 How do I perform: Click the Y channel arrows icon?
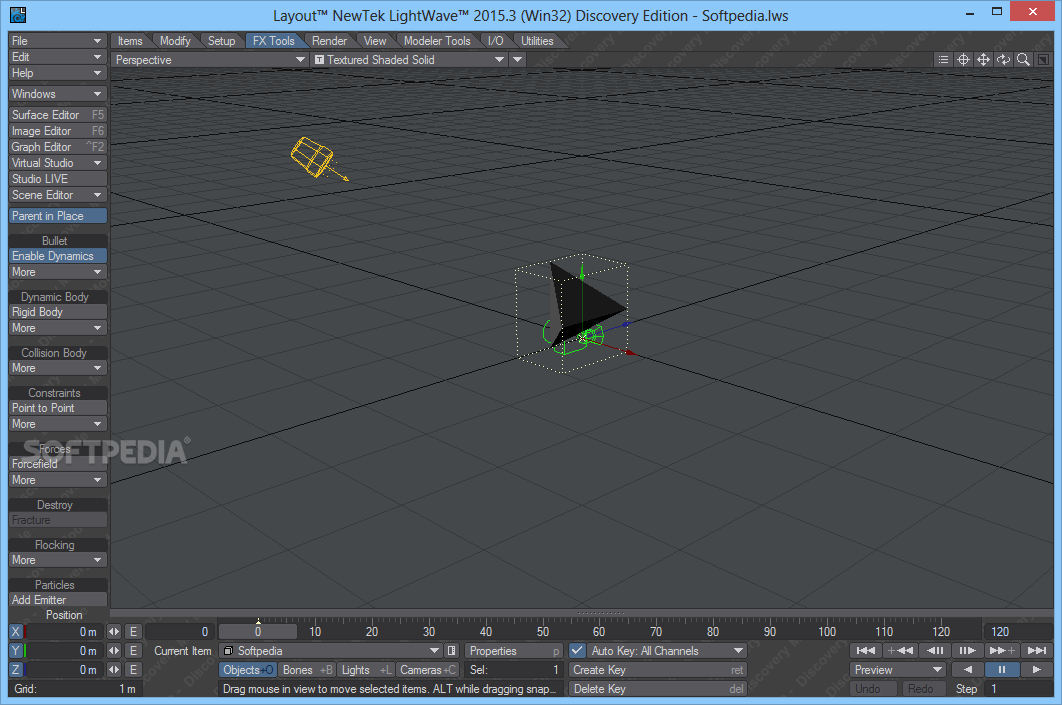click(114, 650)
